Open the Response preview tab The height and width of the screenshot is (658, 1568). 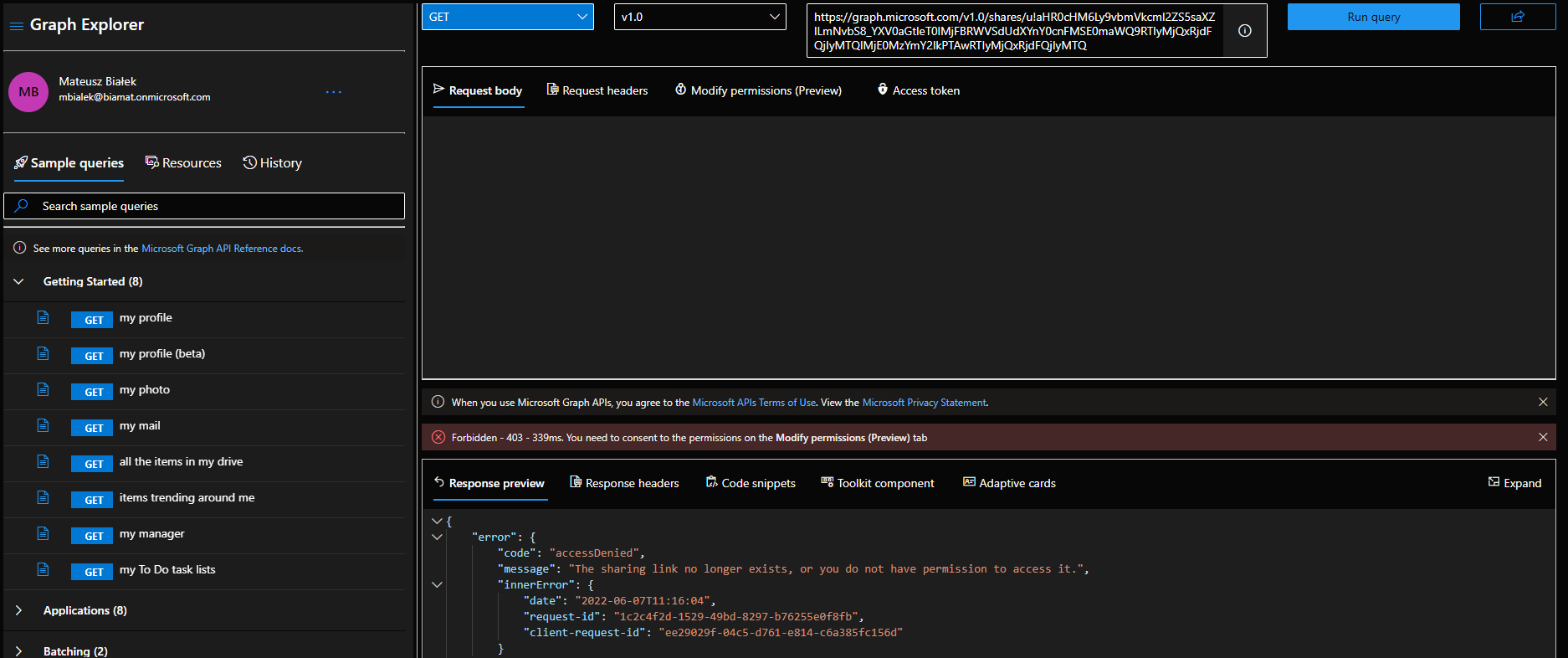coord(489,483)
